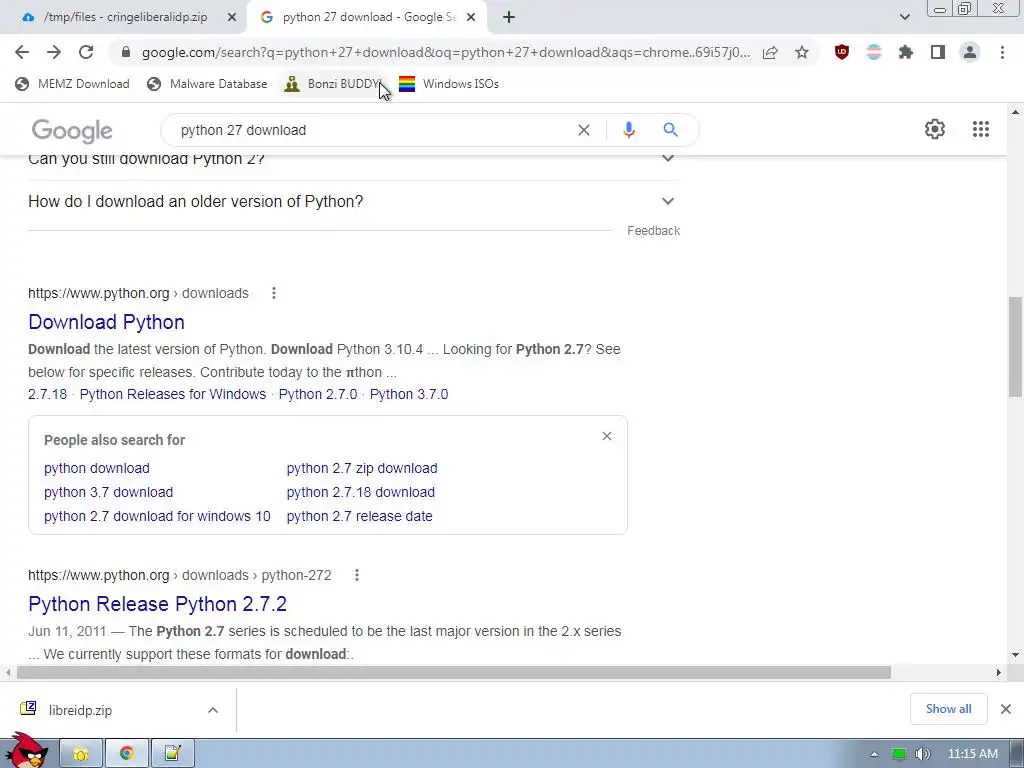Open options for Python 2.7.2 result
Viewport: 1024px width, 768px height.
coord(357,575)
